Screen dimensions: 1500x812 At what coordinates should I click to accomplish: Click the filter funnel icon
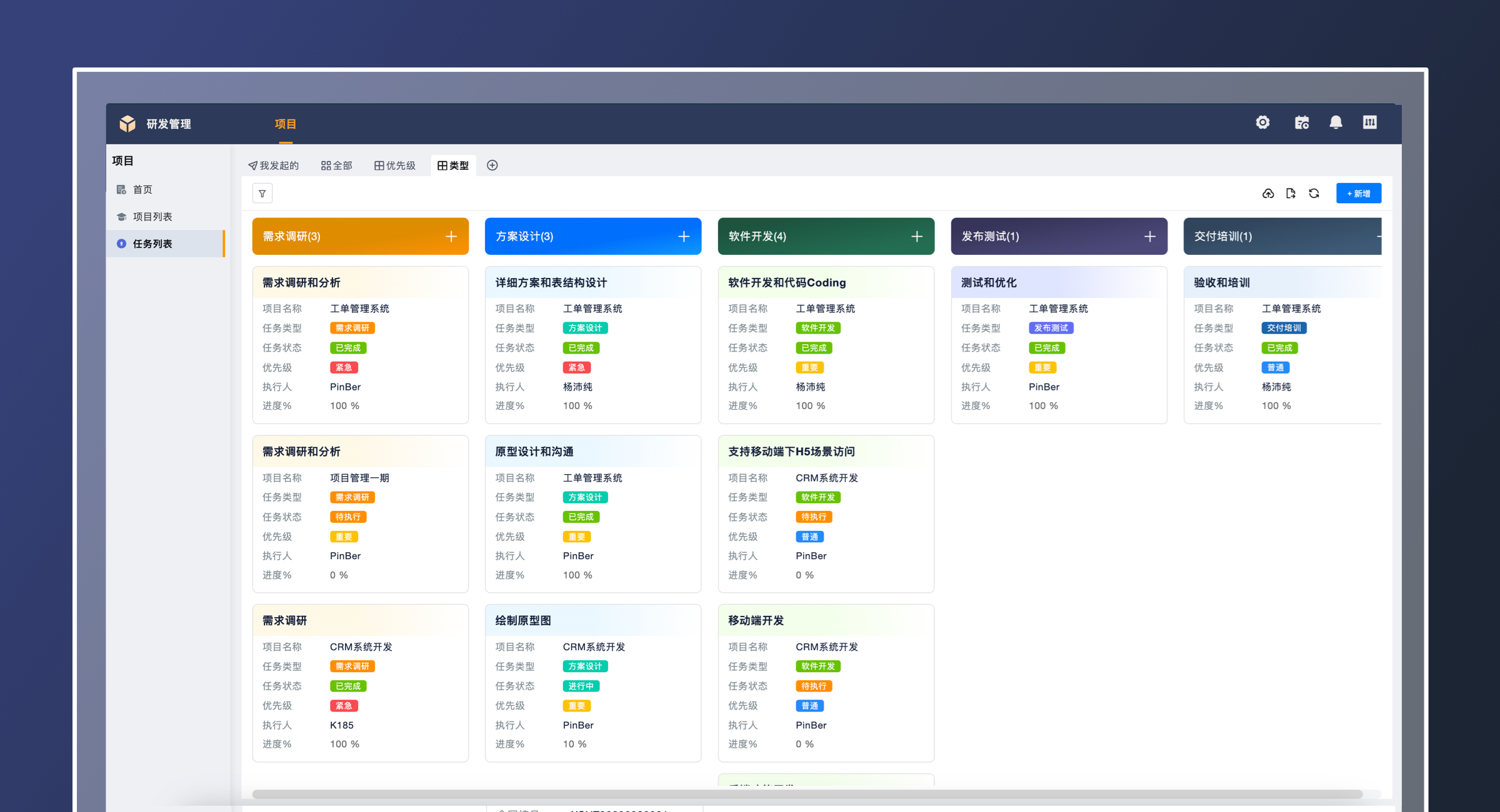pos(262,194)
